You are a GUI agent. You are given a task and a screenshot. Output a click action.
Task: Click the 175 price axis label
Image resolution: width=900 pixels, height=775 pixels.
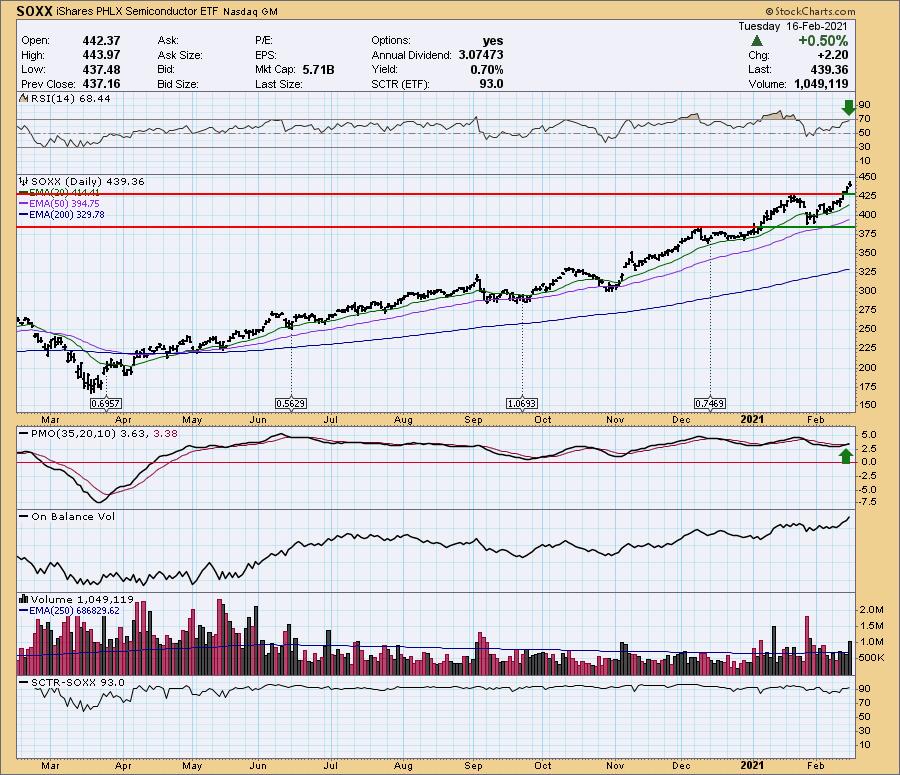867,386
